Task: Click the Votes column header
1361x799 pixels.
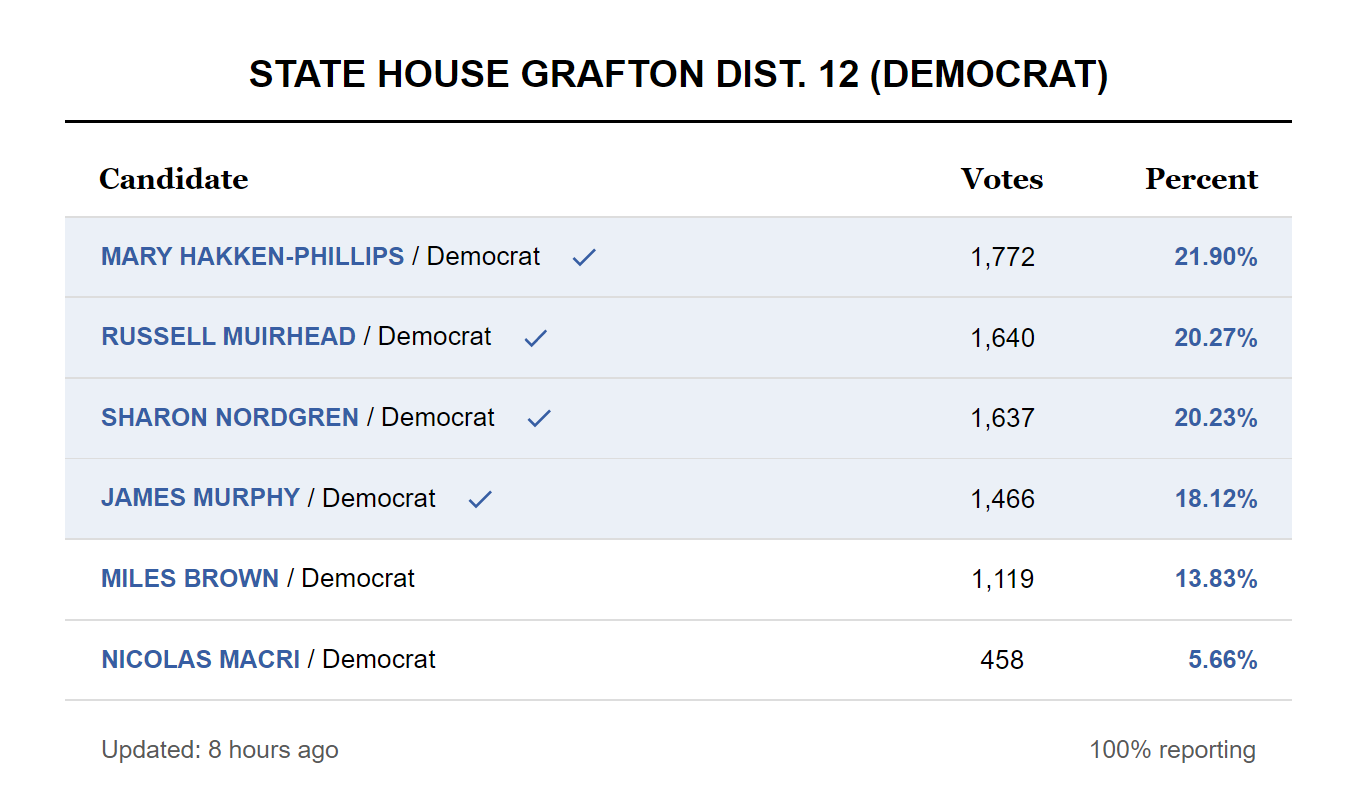Action: point(1002,179)
